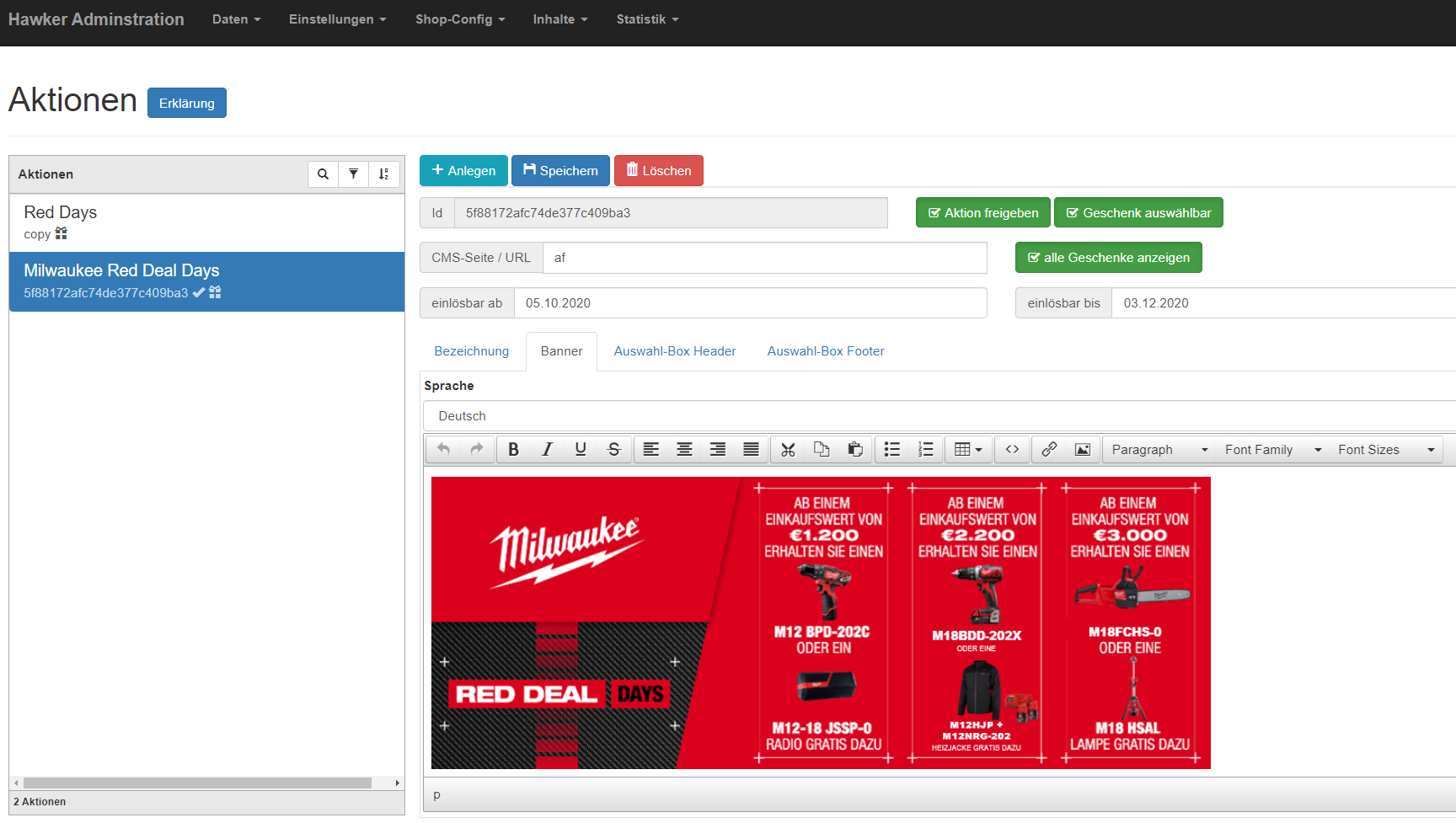1456x823 pixels.
Task: Toggle Aktion freigeben checkbox button
Action: click(x=983, y=213)
